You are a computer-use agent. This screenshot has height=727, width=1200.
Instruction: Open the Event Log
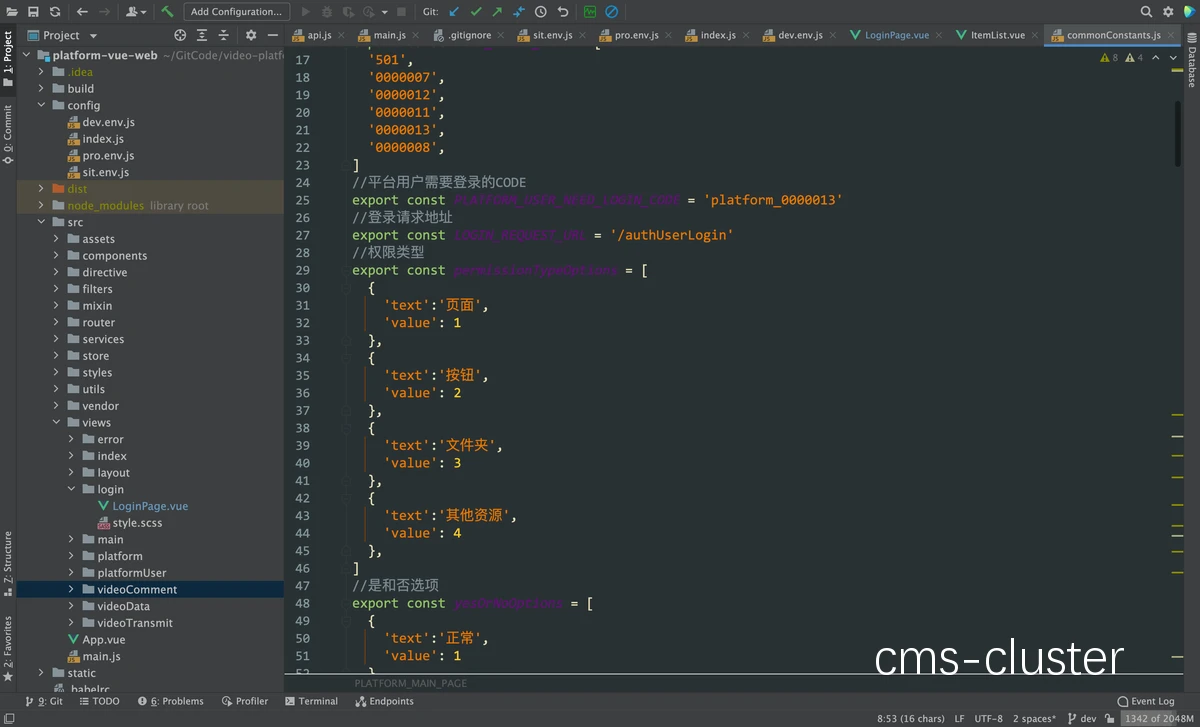click(1145, 701)
